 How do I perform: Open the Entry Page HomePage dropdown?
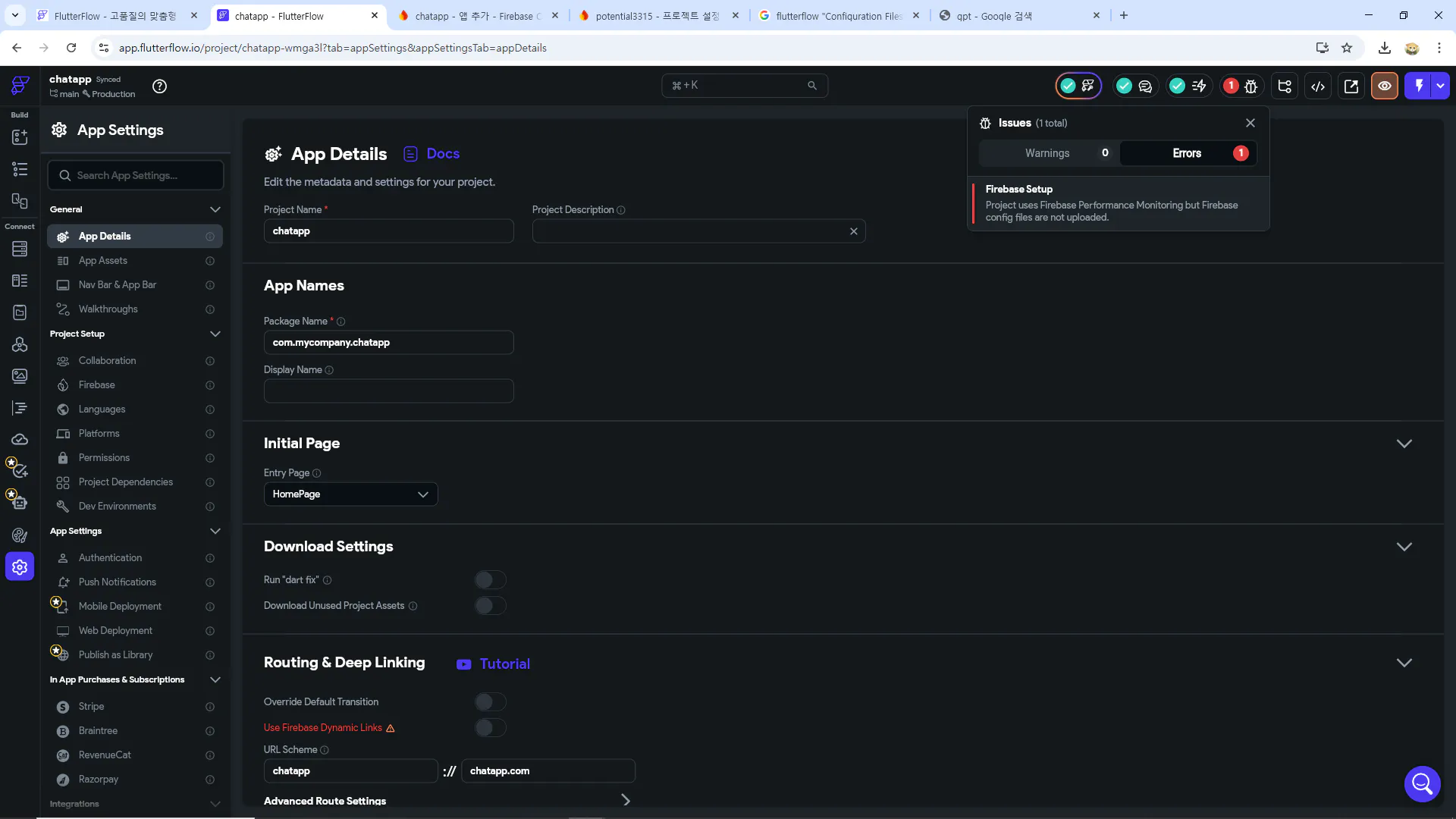(x=350, y=494)
